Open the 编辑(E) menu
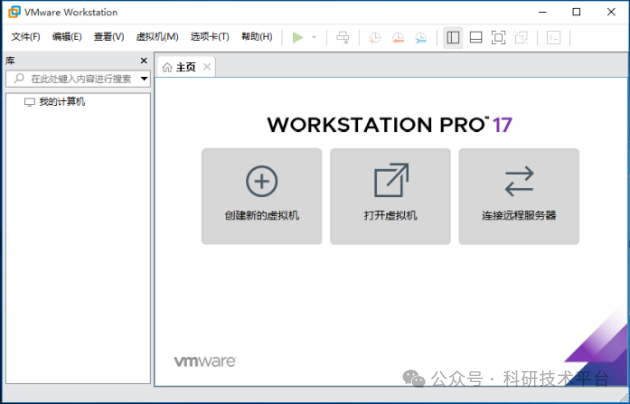This screenshot has height=404, width=630. pos(67,37)
